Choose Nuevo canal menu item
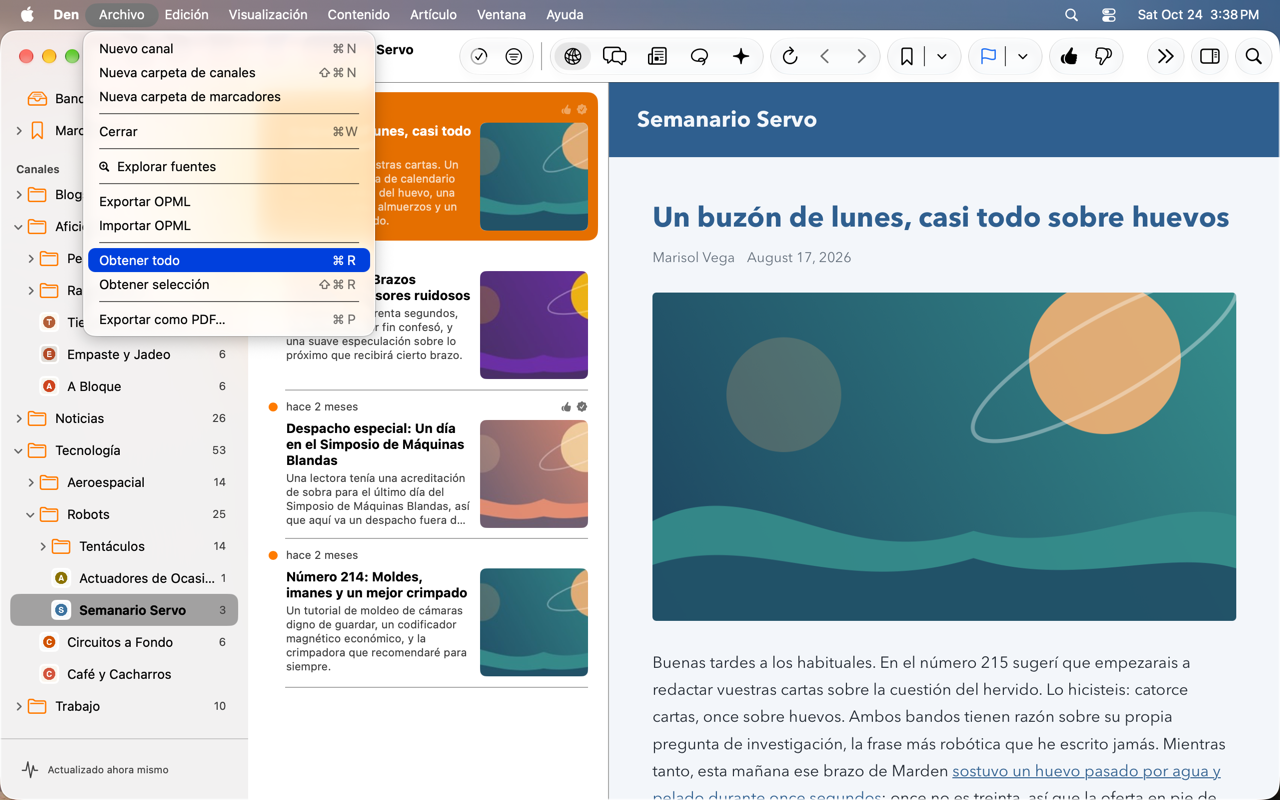The image size is (1280, 800). click(229, 49)
